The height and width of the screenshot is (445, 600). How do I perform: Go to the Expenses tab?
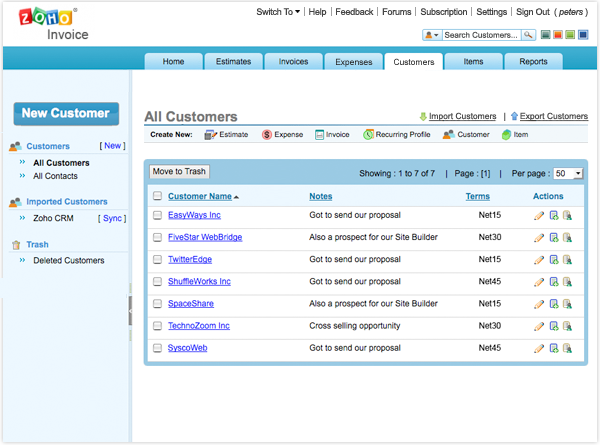pos(354,62)
